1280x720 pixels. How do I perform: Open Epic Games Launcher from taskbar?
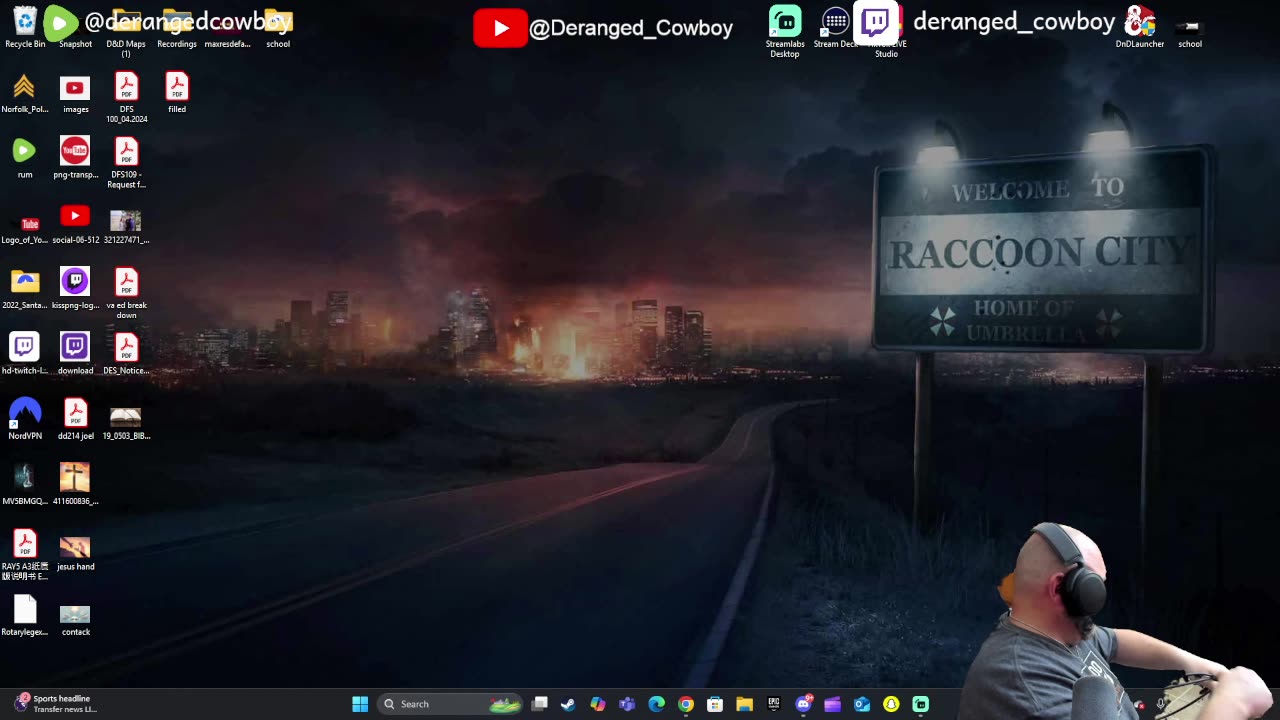(774, 704)
